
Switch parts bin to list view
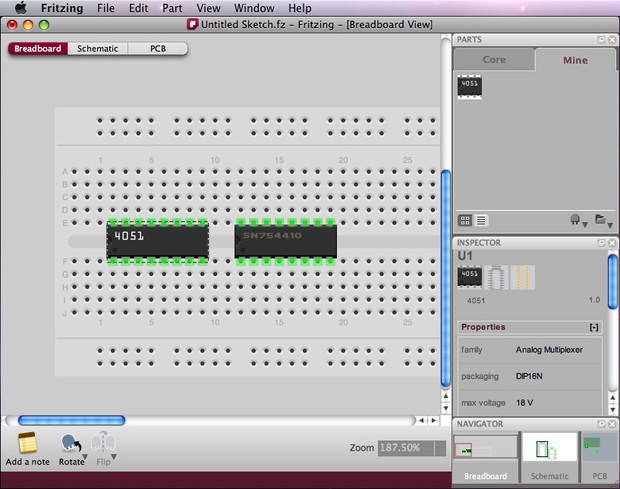point(481,220)
